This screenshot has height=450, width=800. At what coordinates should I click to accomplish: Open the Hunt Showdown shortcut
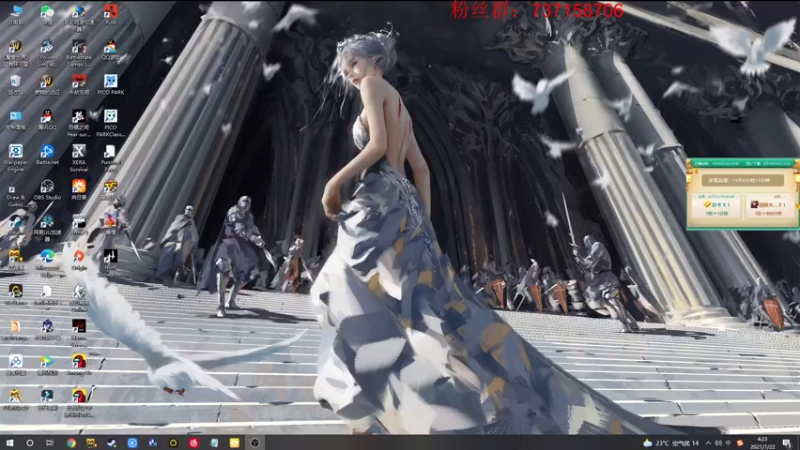coord(110,263)
